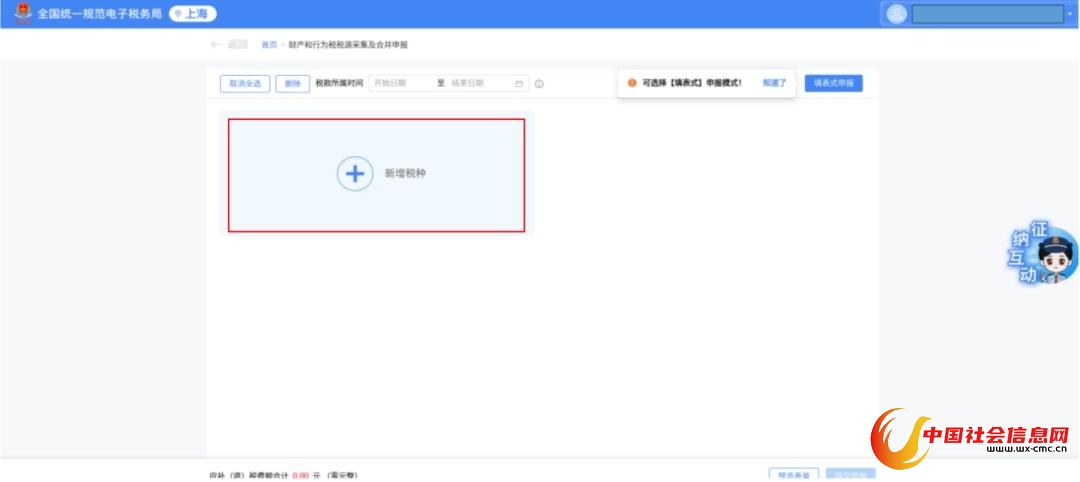Click the info icon beside date range
The height and width of the screenshot is (482, 1080).
coord(539,84)
